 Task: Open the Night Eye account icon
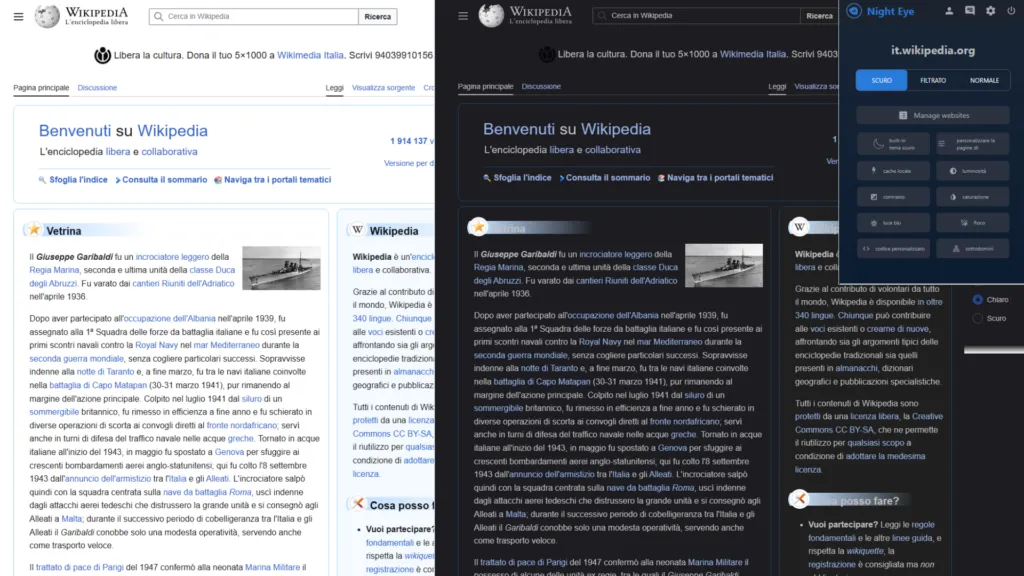pos(949,11)
